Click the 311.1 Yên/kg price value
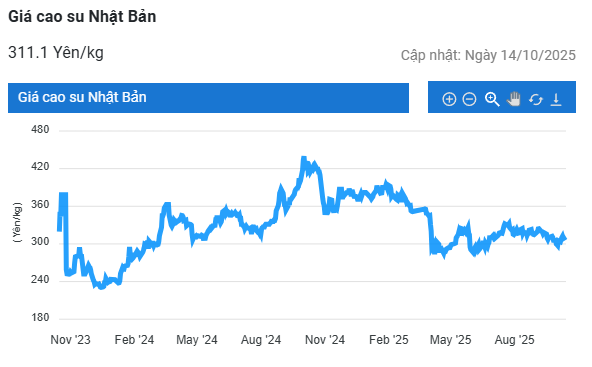The width and height of the screenshot is (592, 367). [56, 52]
